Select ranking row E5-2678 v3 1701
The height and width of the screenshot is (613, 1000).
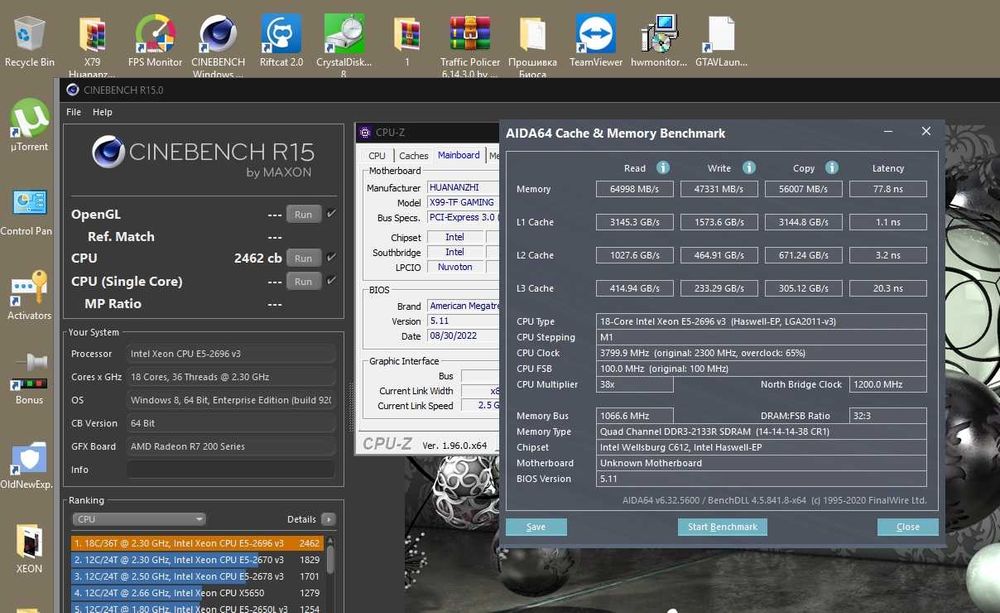pyautogui.click(x=196, y=577)
